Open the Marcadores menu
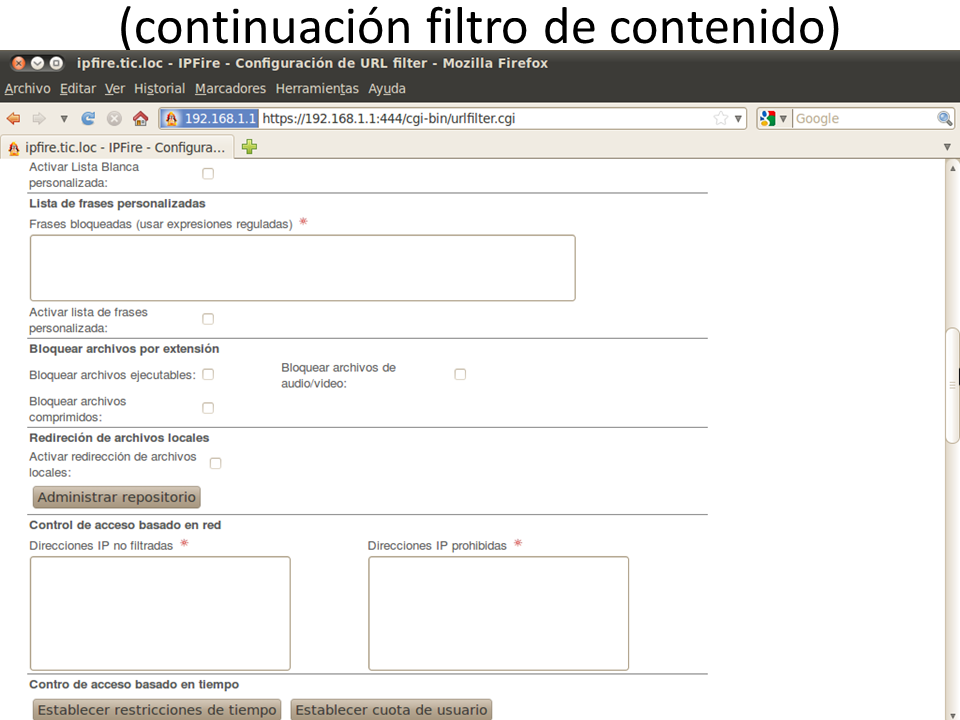 (230, 89)
